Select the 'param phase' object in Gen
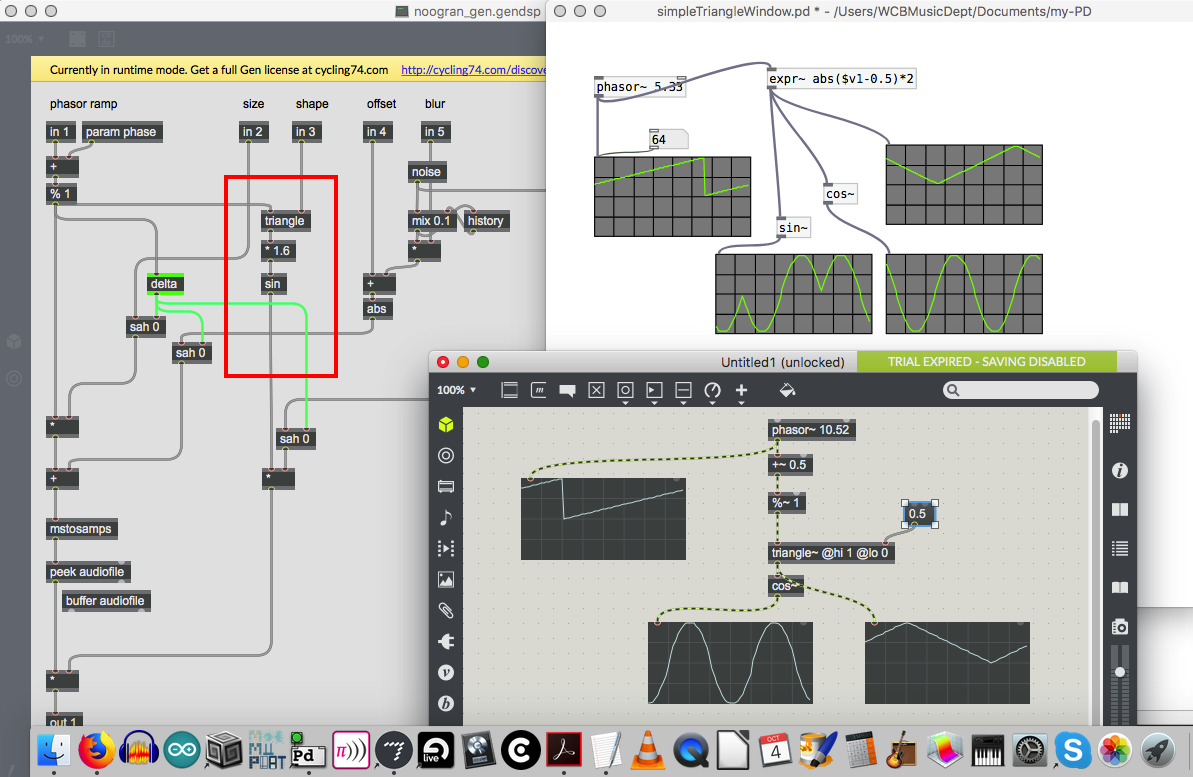 click(x=121, y=132)
